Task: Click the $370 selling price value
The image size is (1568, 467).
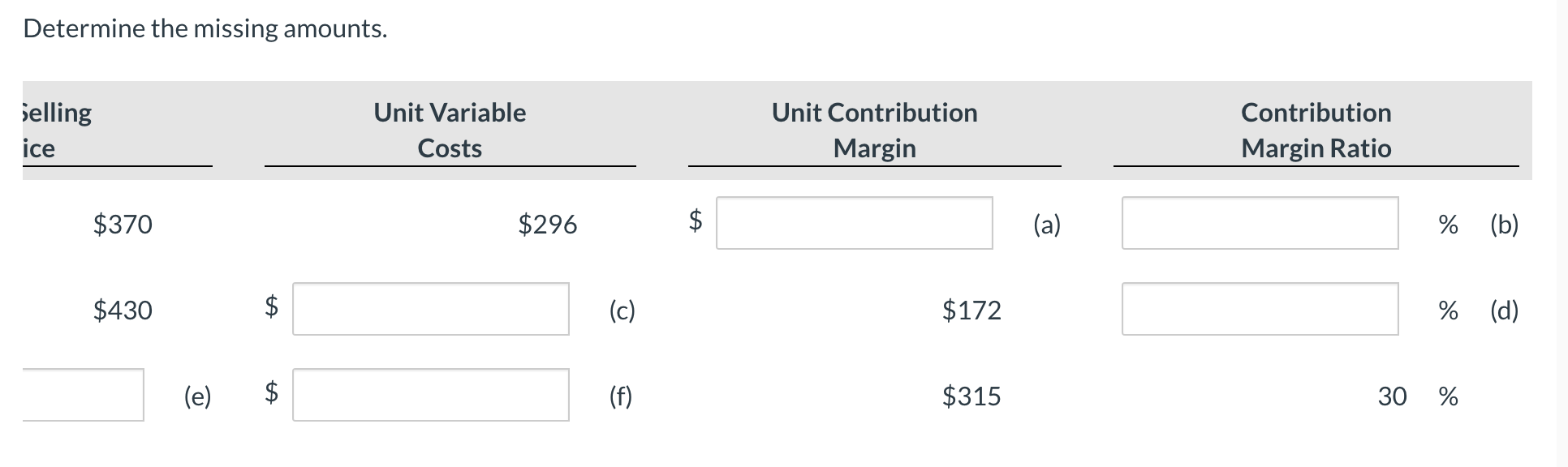Action: pyautogui.click(x=123, y=224)
